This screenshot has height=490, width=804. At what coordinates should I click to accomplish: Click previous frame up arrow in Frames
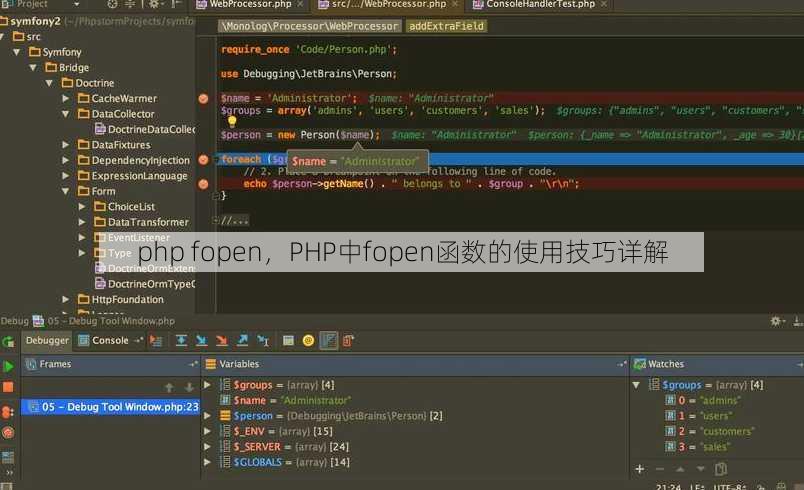click(169, 387)
